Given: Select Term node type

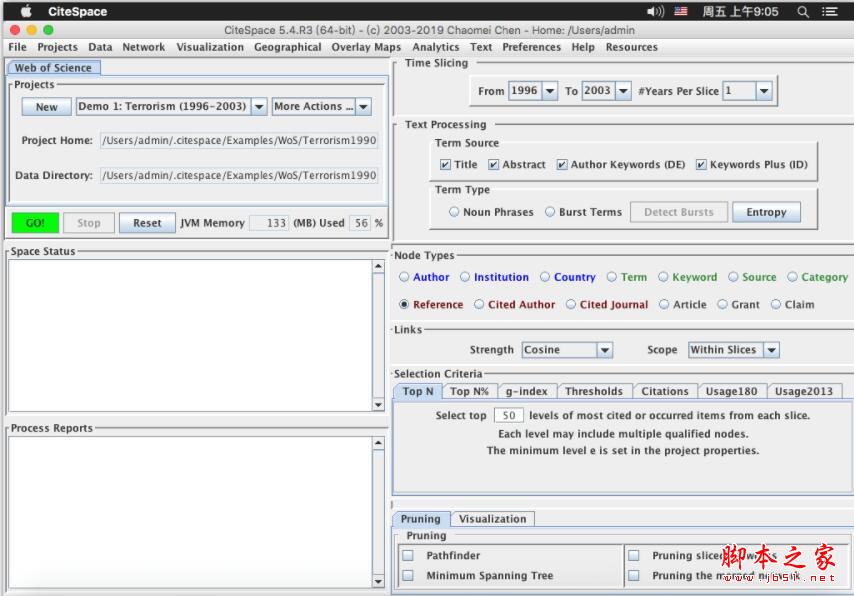Looking at the screenshot, I should 612,277.
